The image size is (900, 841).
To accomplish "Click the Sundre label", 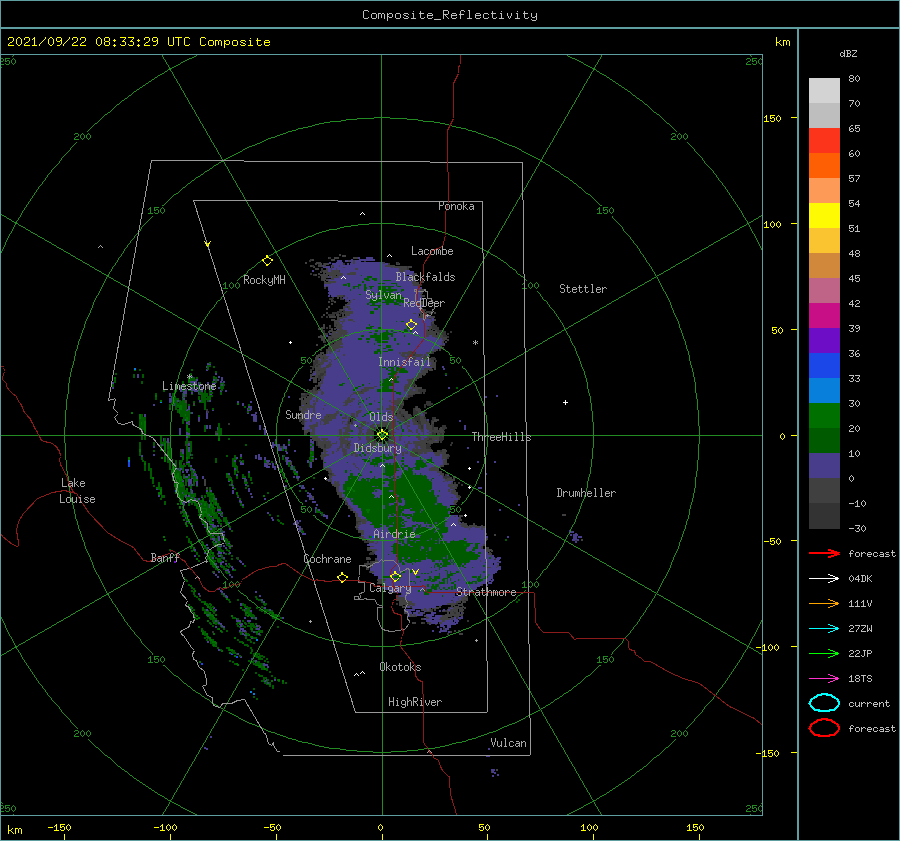I will click(x=303, y=415).
